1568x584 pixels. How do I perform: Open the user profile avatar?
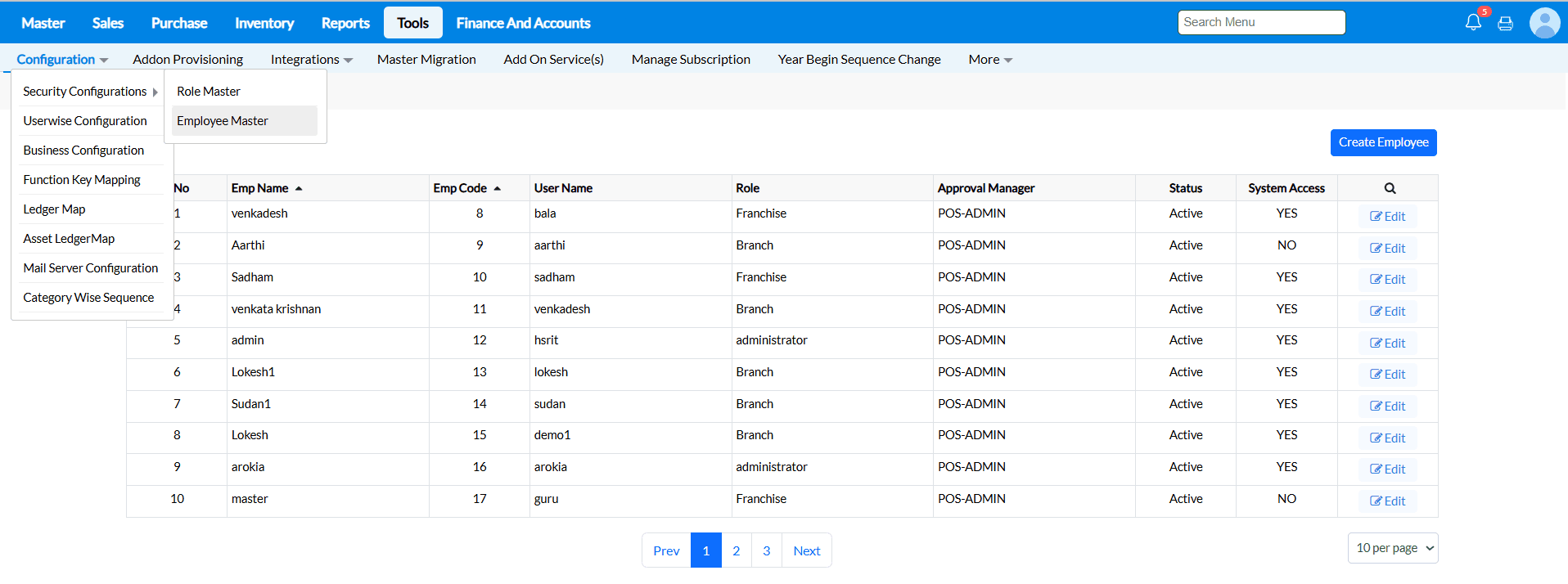(1544, 23)
